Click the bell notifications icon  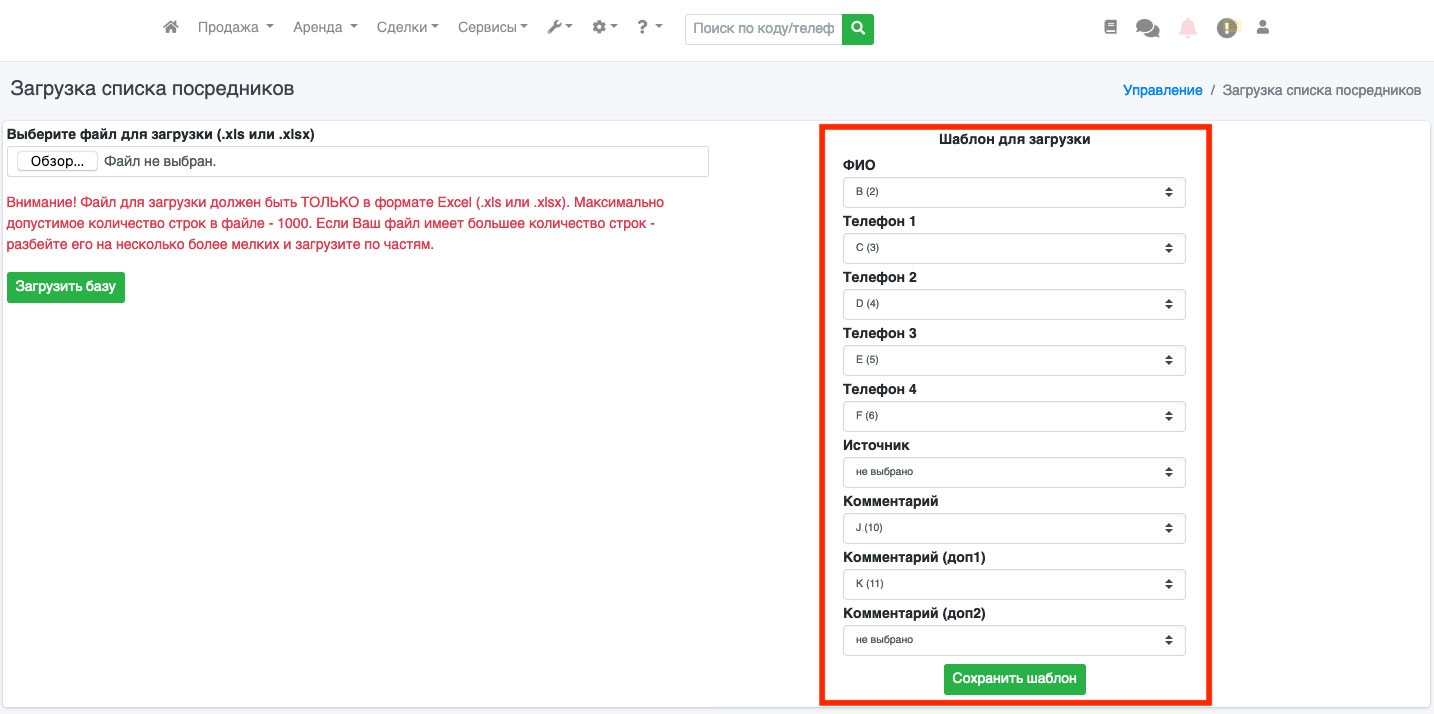coord(1187,28)
